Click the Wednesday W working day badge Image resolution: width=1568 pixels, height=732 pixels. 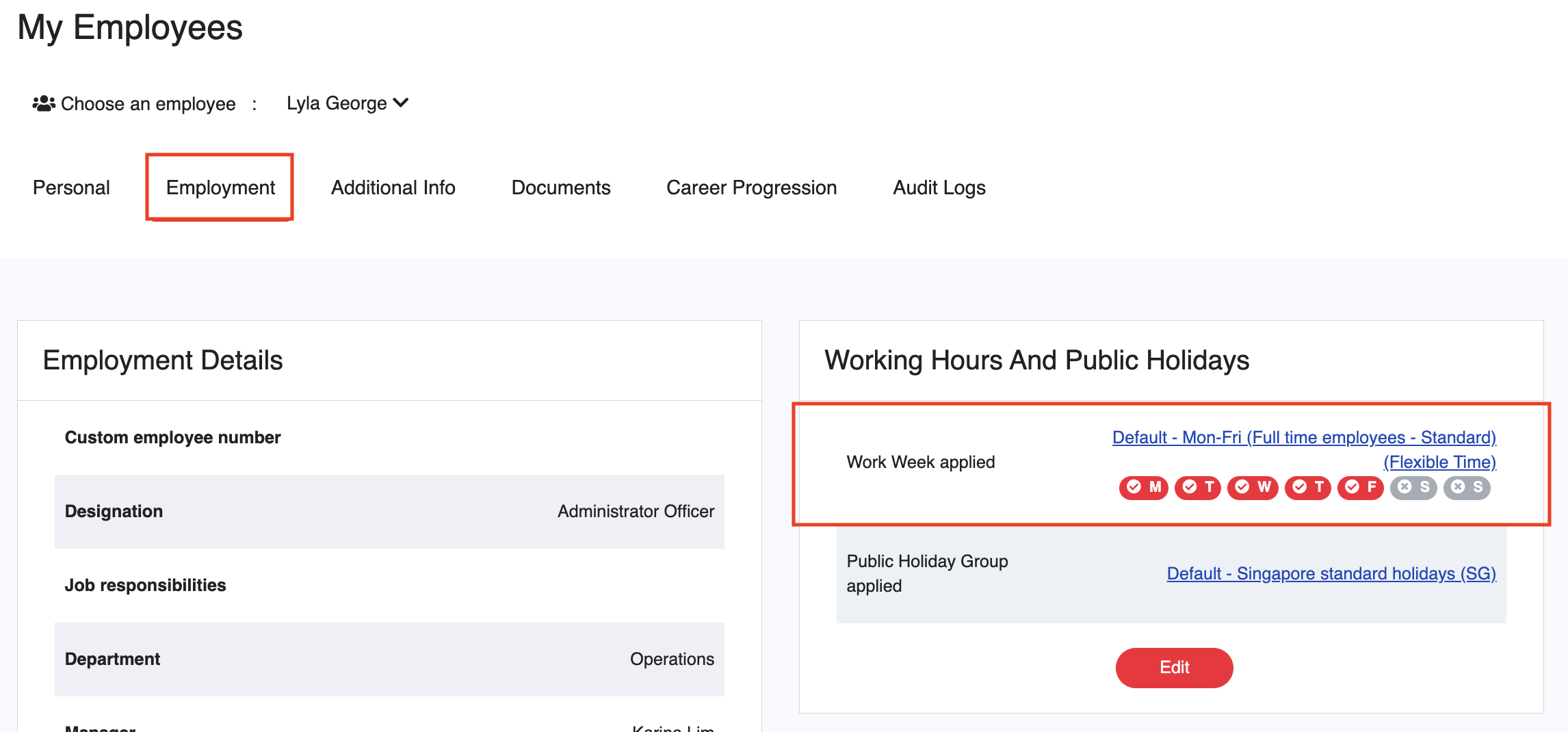(x=1253, y=487)
